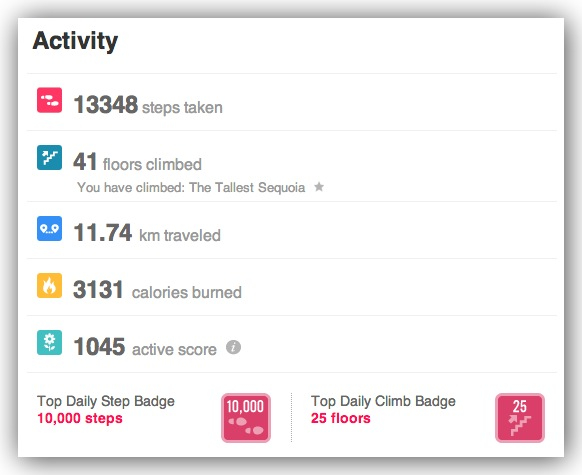Click the orange calories burned flame icon
Screen dimensions: 582x475
[x=49, y=285]
